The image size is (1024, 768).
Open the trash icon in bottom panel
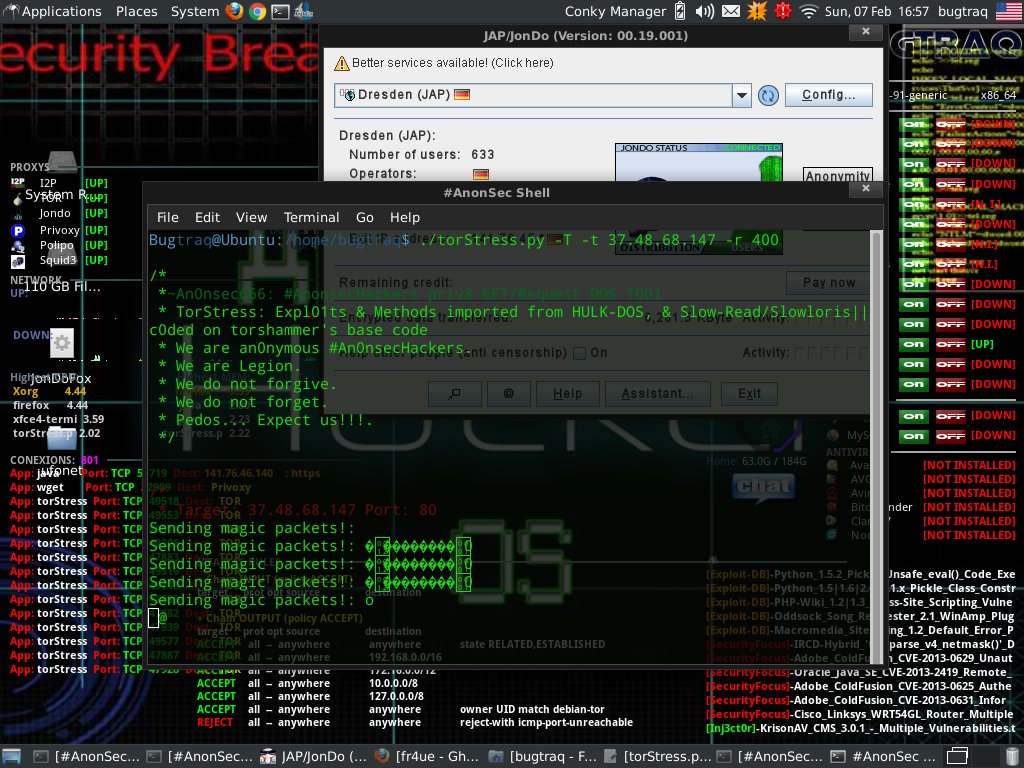[1012, 756]
